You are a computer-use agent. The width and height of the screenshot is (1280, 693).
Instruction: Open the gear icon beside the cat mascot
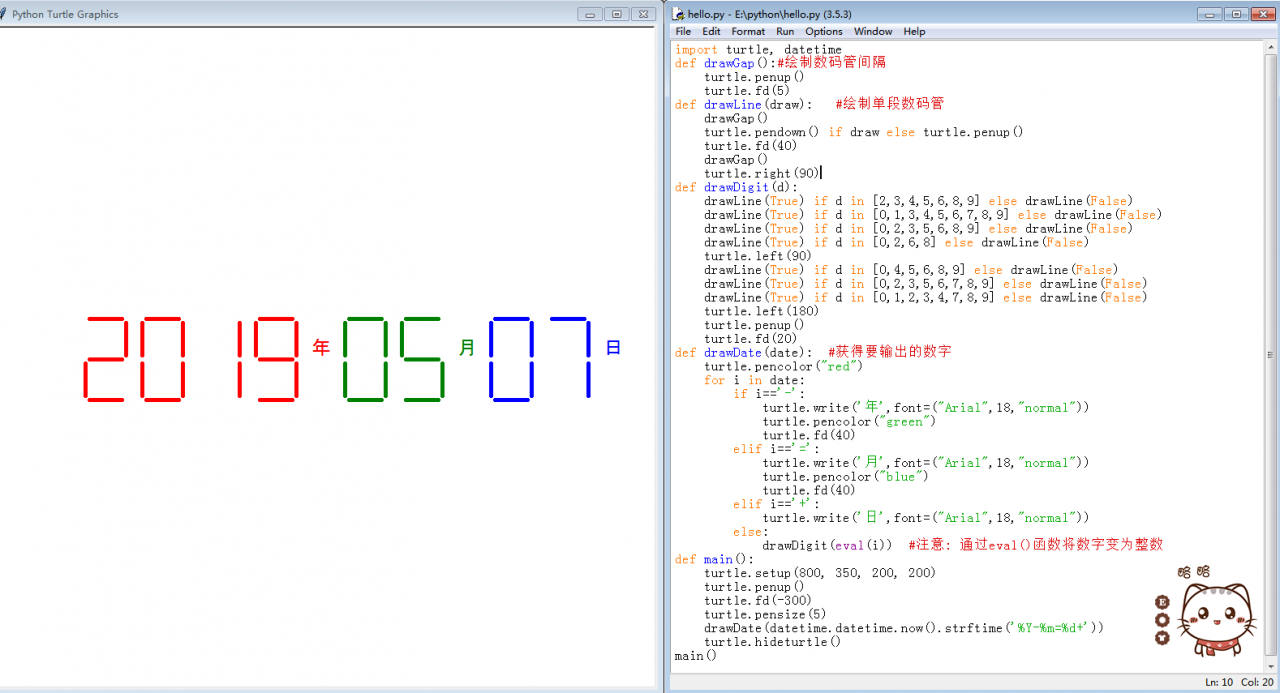tap(1162, 619)
